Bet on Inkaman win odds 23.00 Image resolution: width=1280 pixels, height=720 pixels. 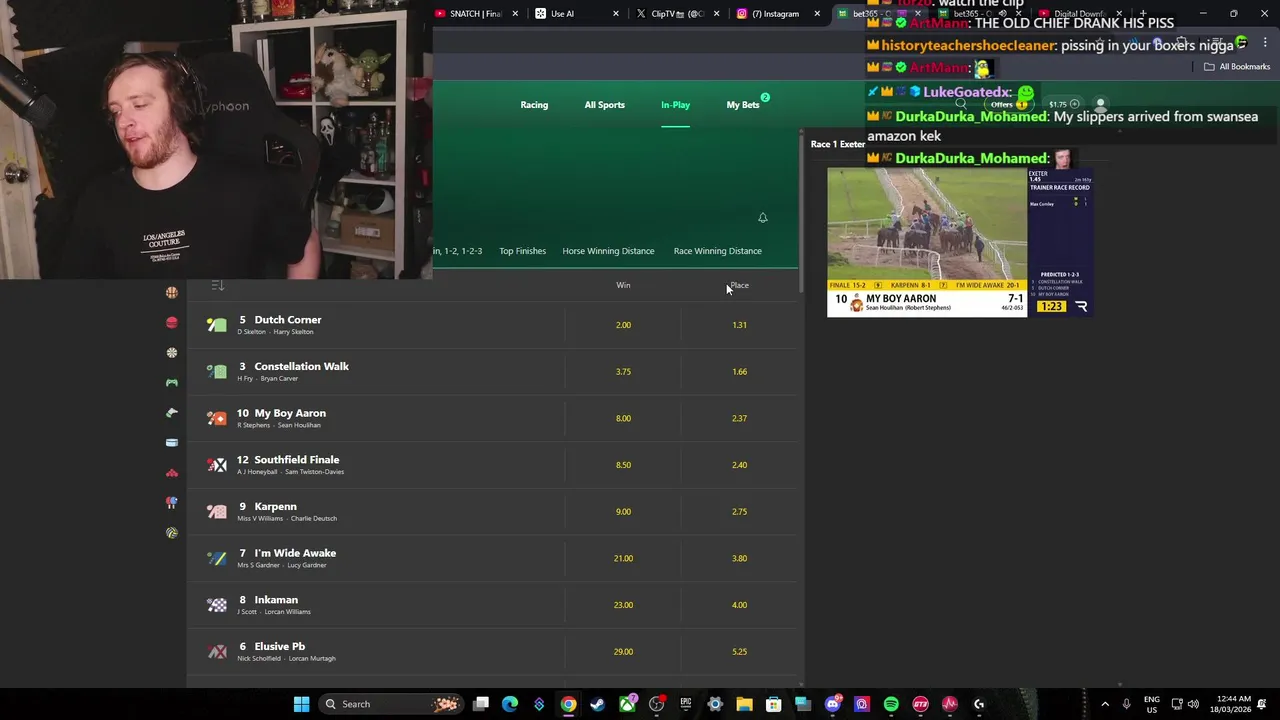623,605
